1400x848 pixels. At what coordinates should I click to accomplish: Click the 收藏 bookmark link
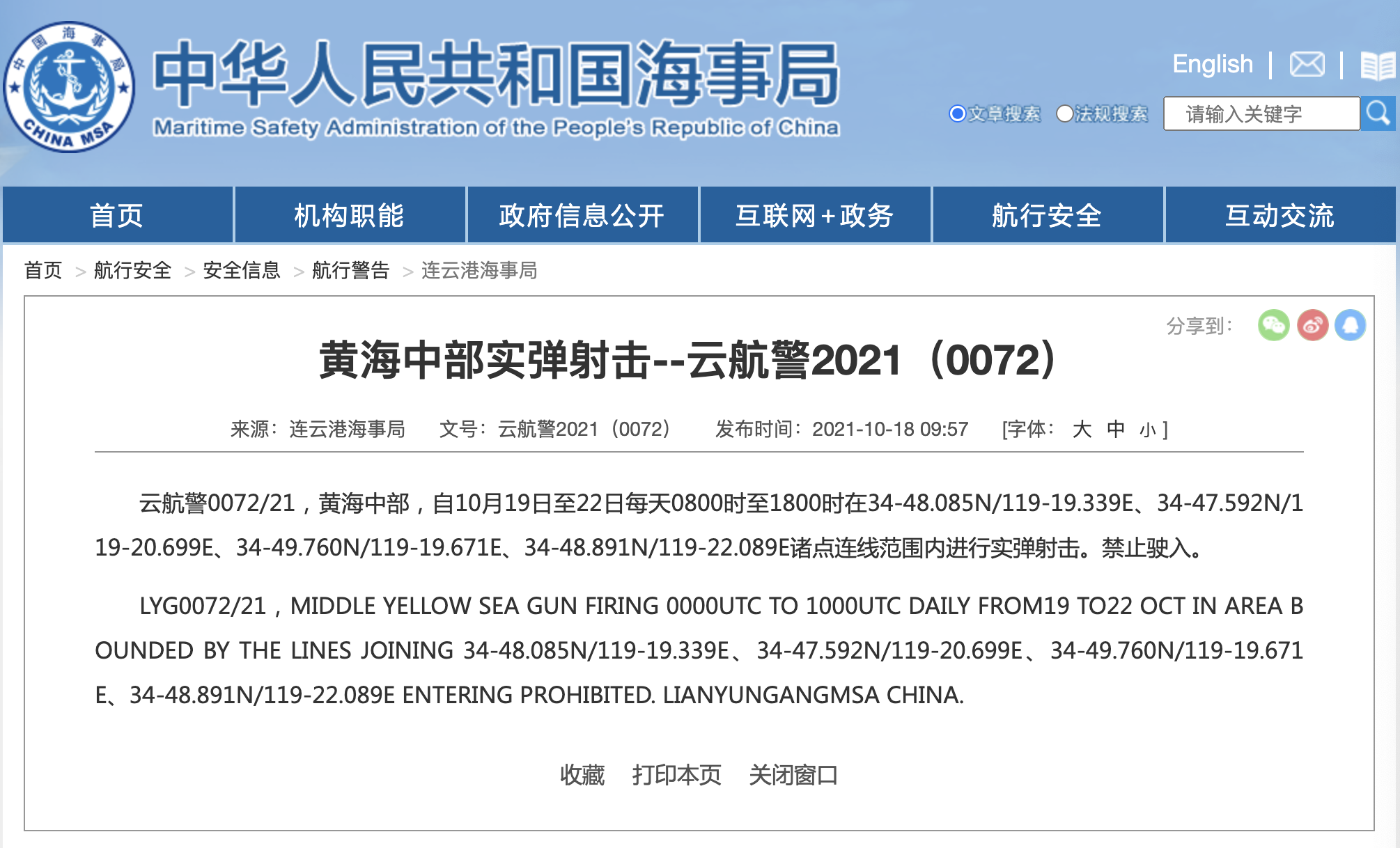pyautogui.click(x=582, y=775)
